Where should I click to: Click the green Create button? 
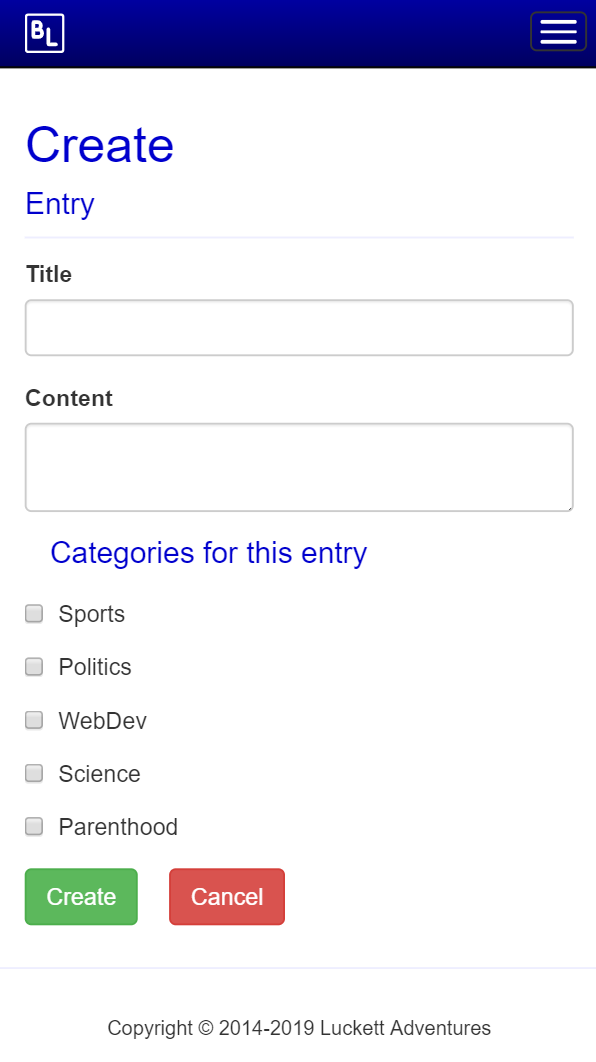point(81,897)
